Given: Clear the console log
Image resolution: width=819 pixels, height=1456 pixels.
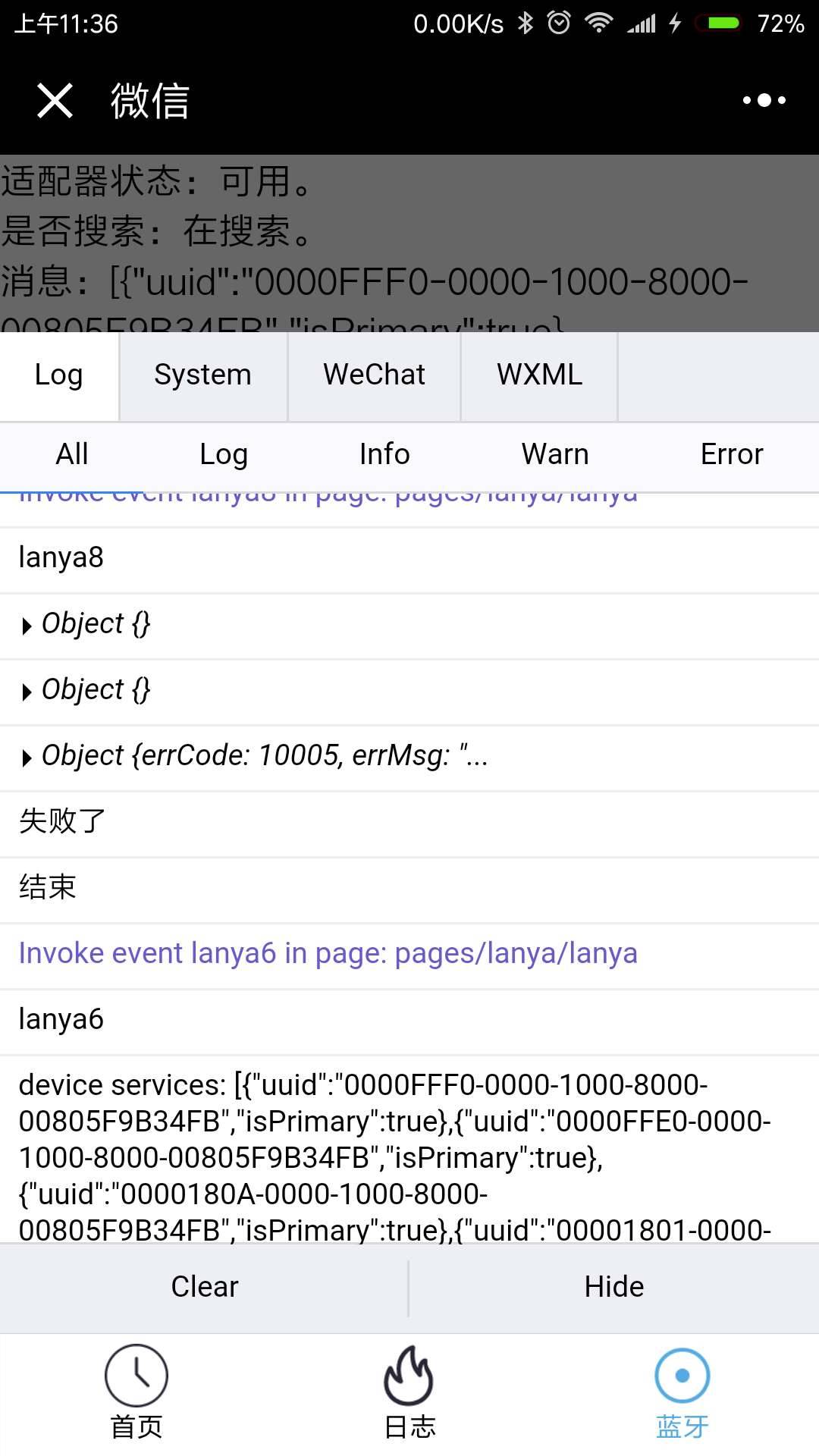Looking at the screenshot, I should [204, 1287].
